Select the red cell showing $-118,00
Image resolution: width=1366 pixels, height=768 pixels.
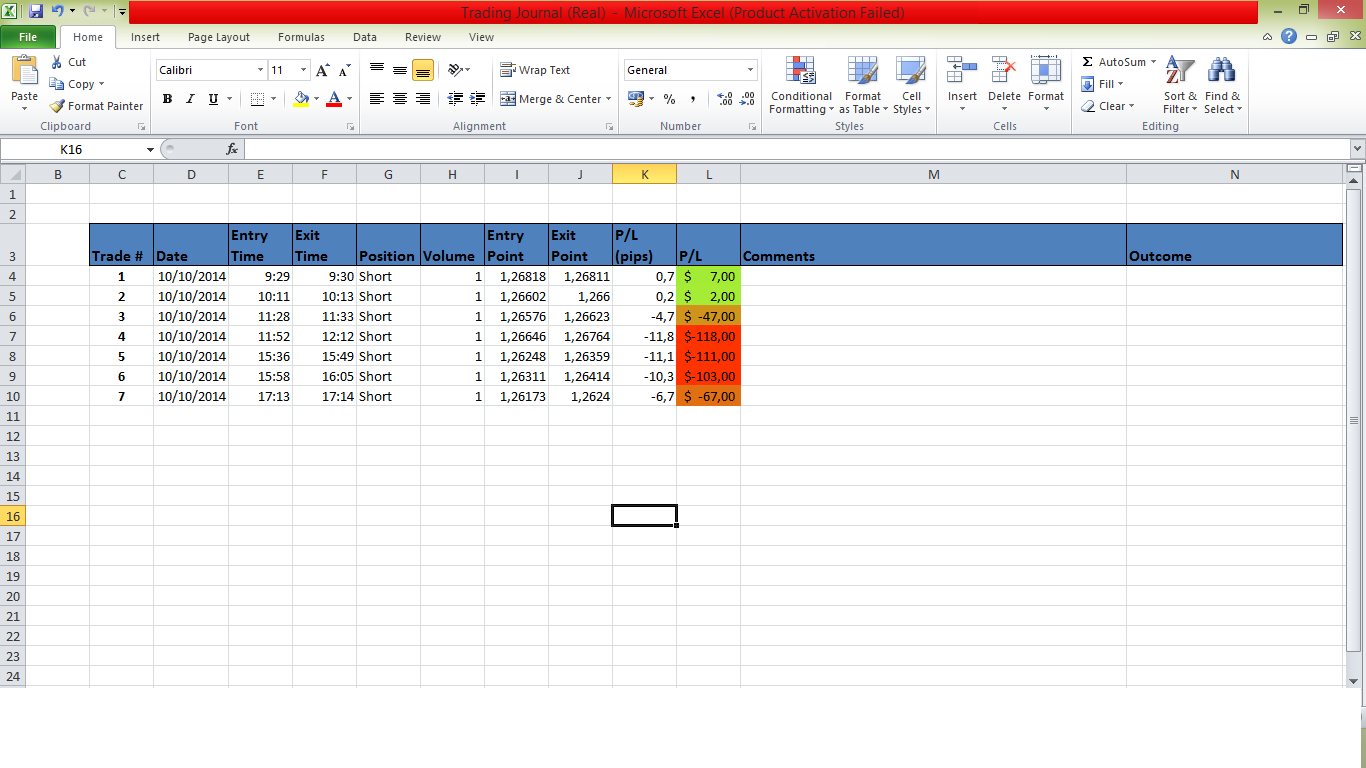click(709, 336)
